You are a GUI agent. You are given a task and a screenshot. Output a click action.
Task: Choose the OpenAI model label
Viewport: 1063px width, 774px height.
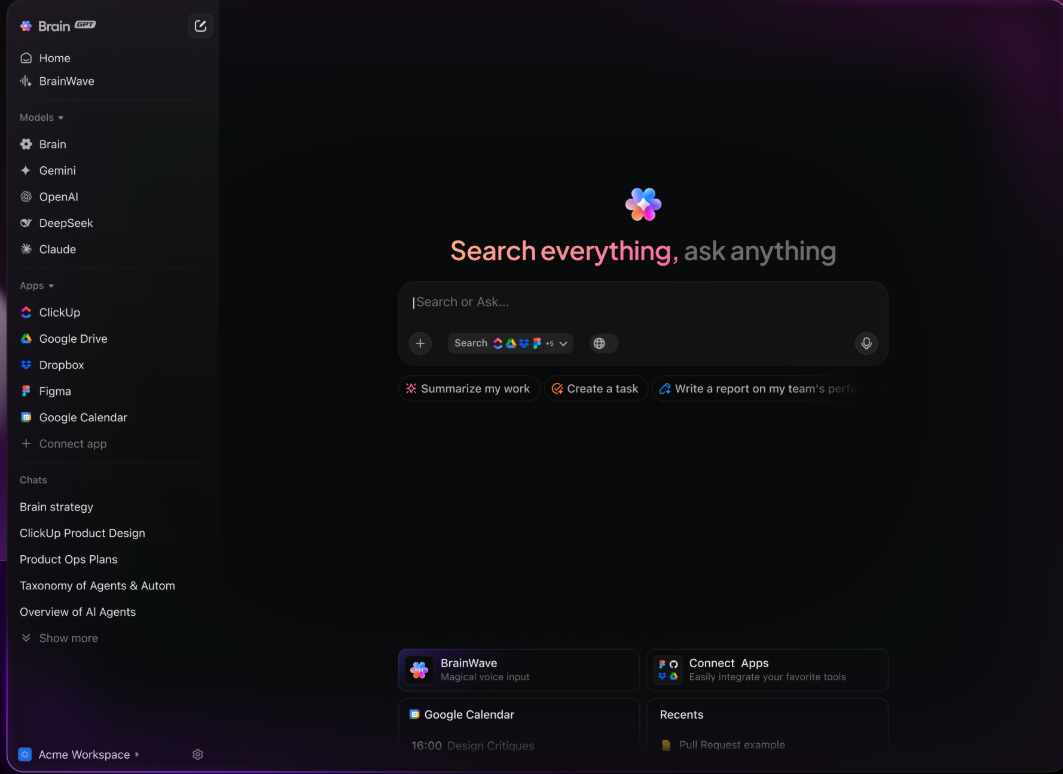point(58,197)
